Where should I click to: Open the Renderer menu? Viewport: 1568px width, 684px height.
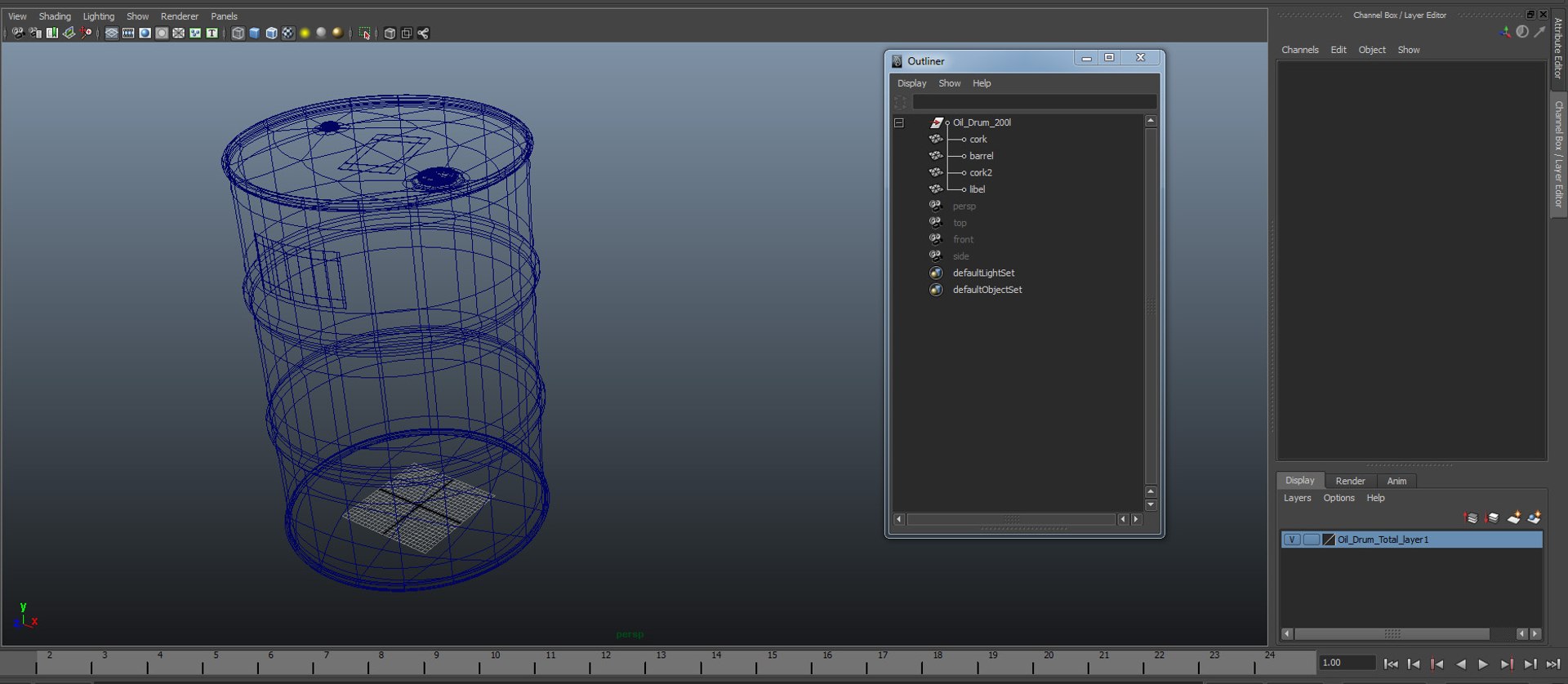(x=180, y=16)
